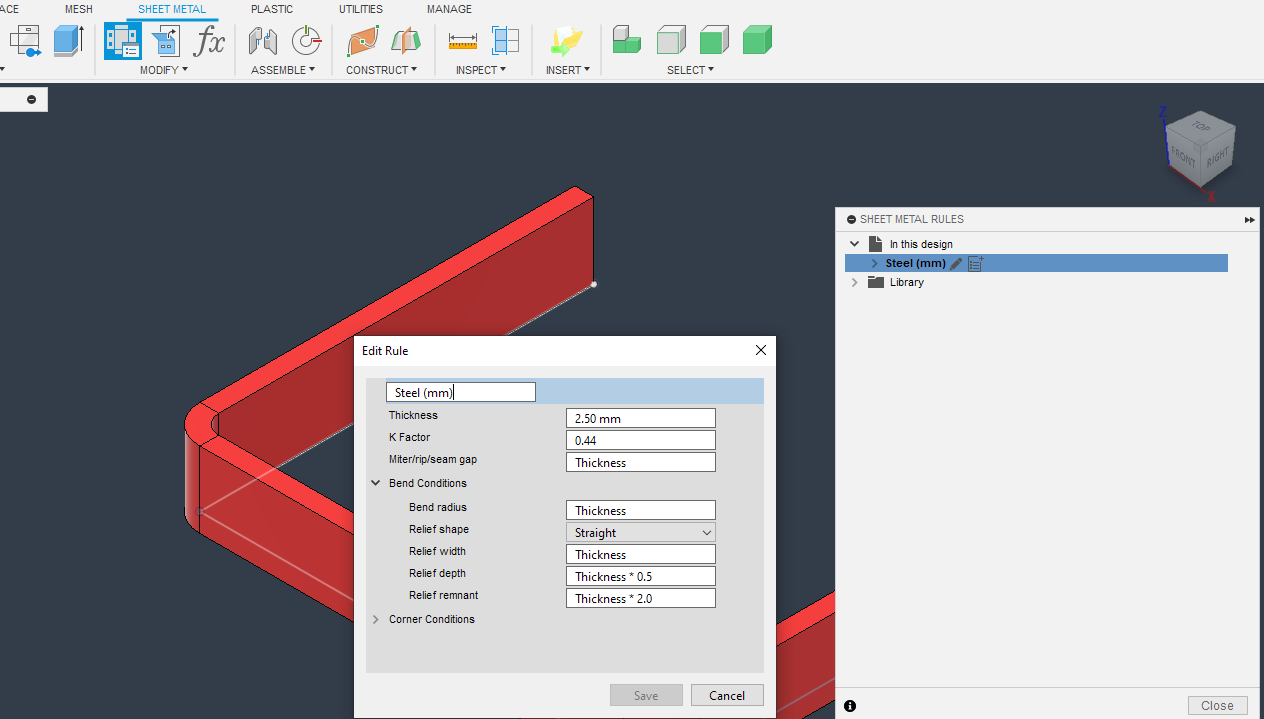Open the UTILITIES ribbon tab
The width and height of the screenshot is (1264, 719).
click(x=361, y=9)
